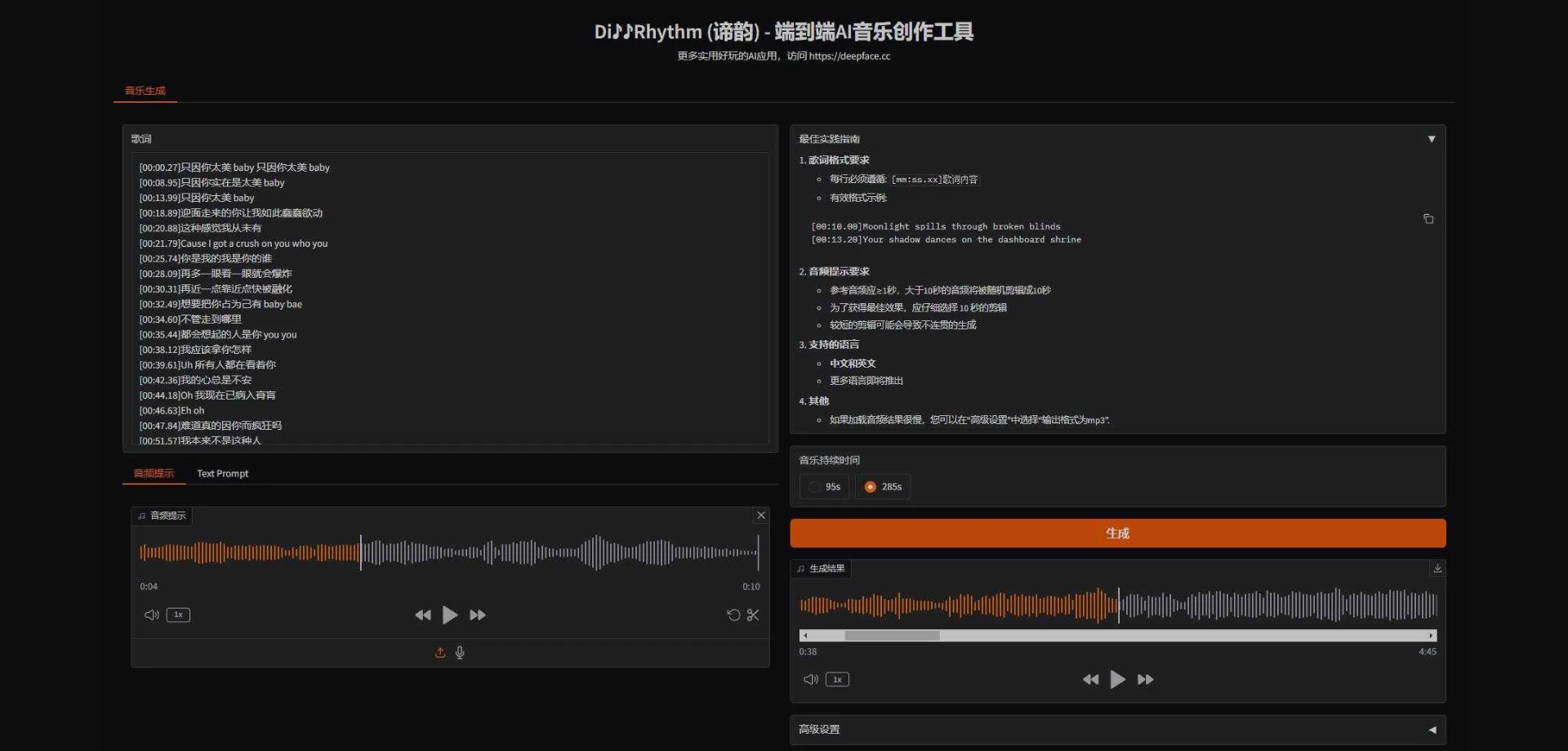Switch to the Text Prompt tab
Screen dimensions: 1568x751
pos(222,474)
